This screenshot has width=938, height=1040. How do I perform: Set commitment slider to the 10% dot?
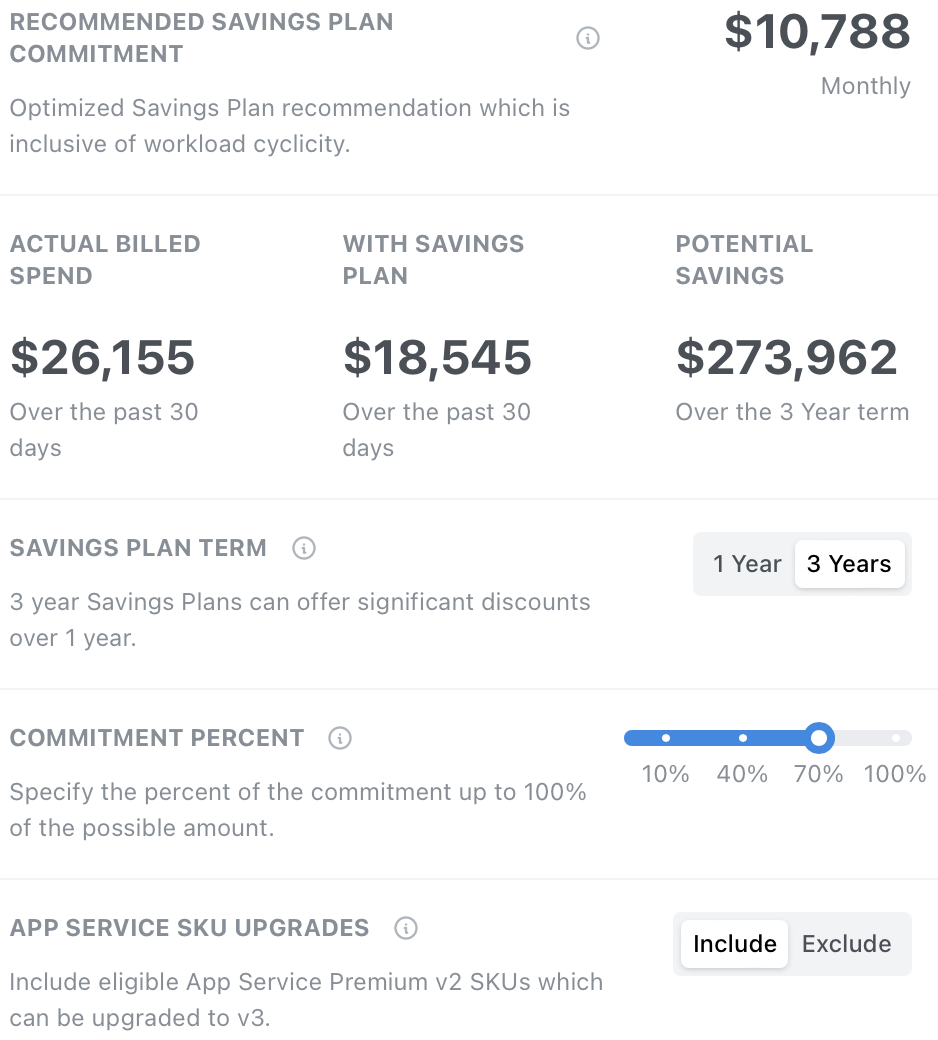click(x=666, y=738)
